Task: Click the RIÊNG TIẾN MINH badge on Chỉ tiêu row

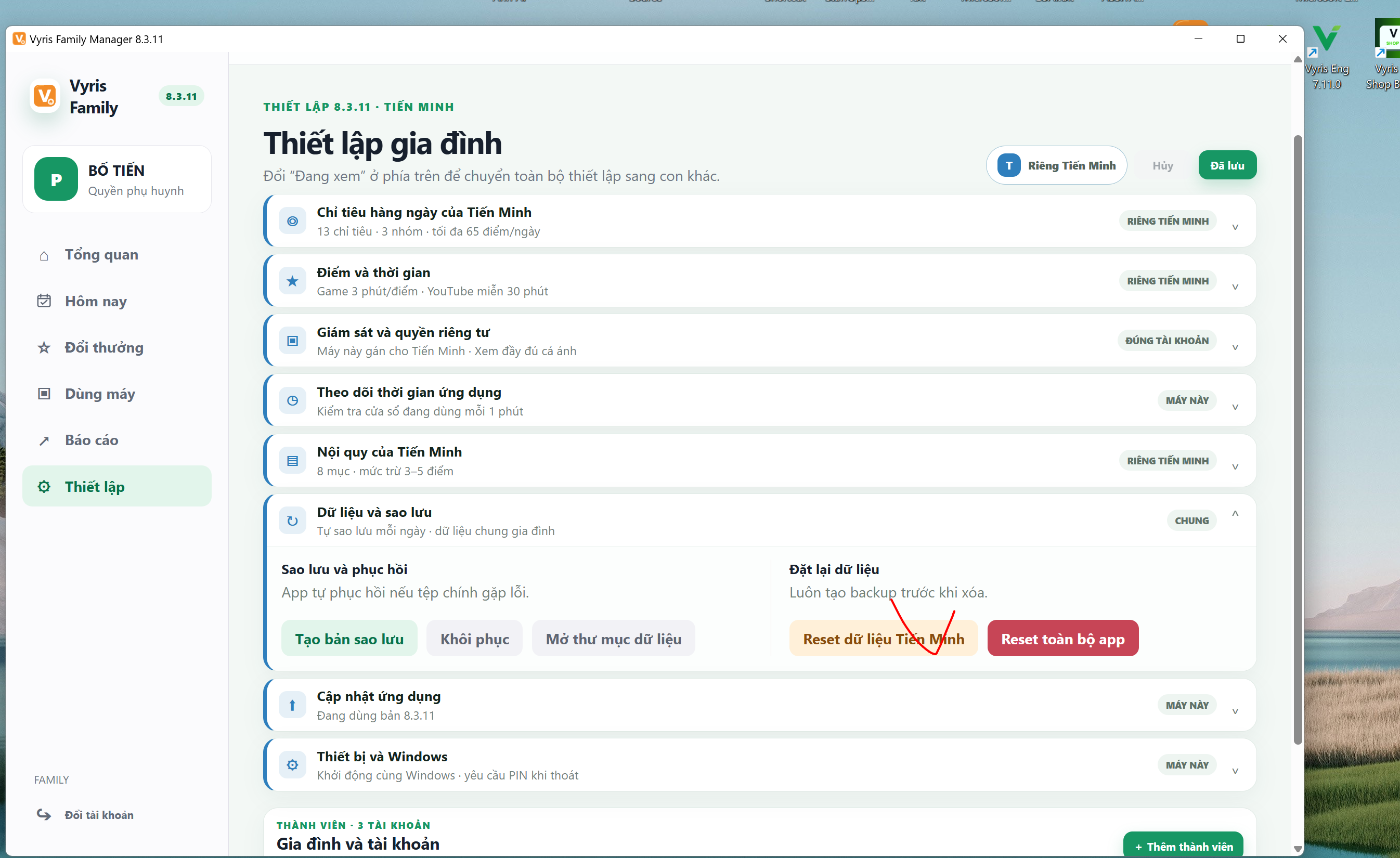Action: [1168, 221]
